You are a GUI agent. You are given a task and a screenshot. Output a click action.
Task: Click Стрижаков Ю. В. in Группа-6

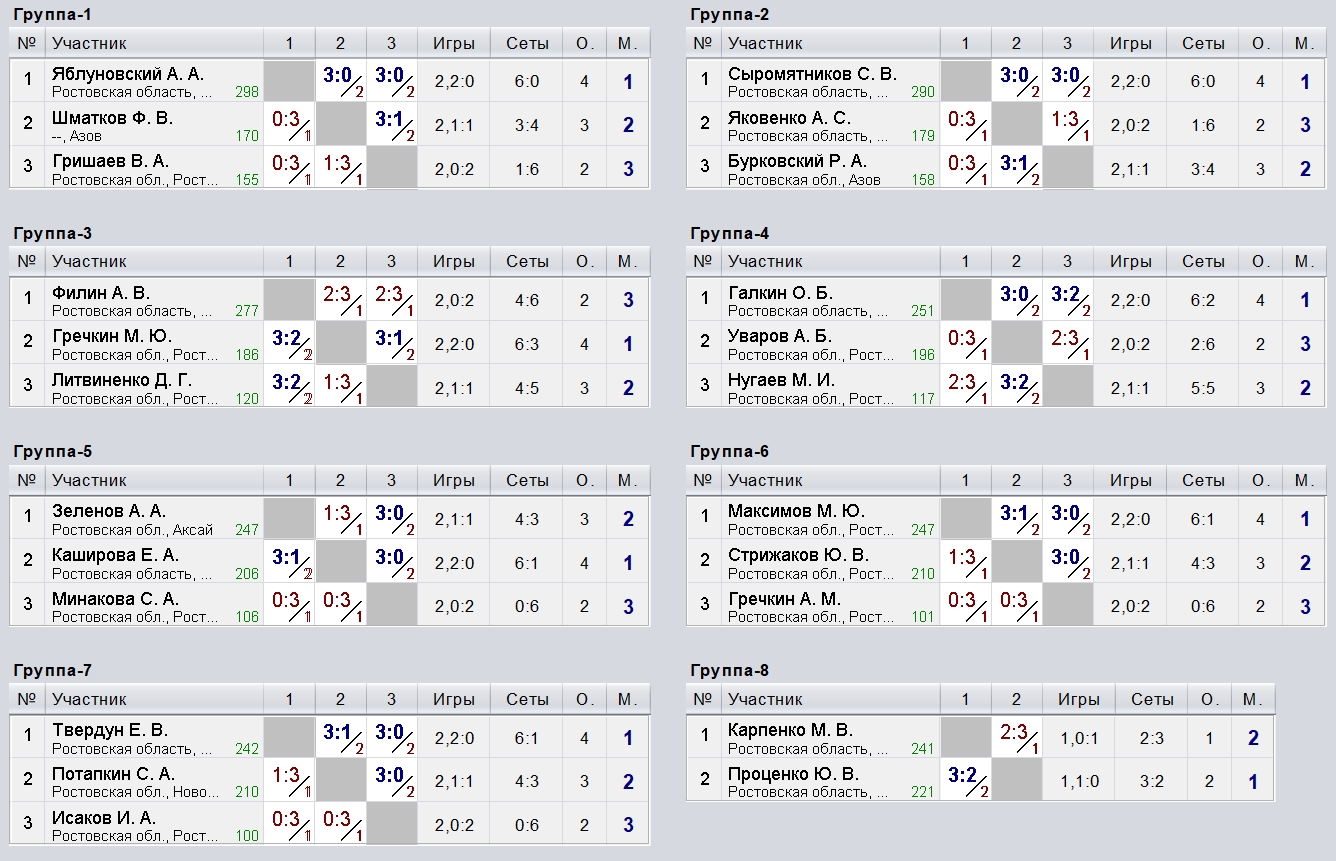[798, 555]
